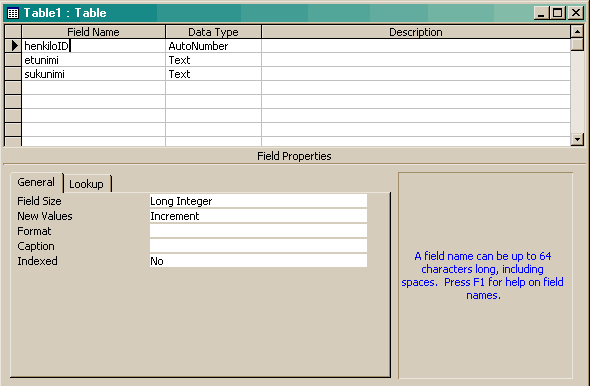
Task: Click the first empty Field Name cell below sukunimi
Action: click(x=94, y=88)
